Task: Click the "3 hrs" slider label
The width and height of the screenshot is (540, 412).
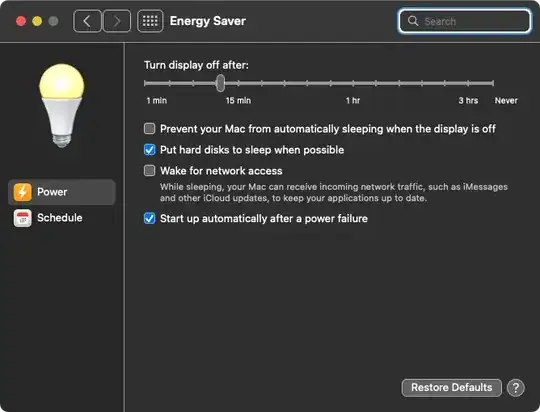Action: (x=468, y=101)
